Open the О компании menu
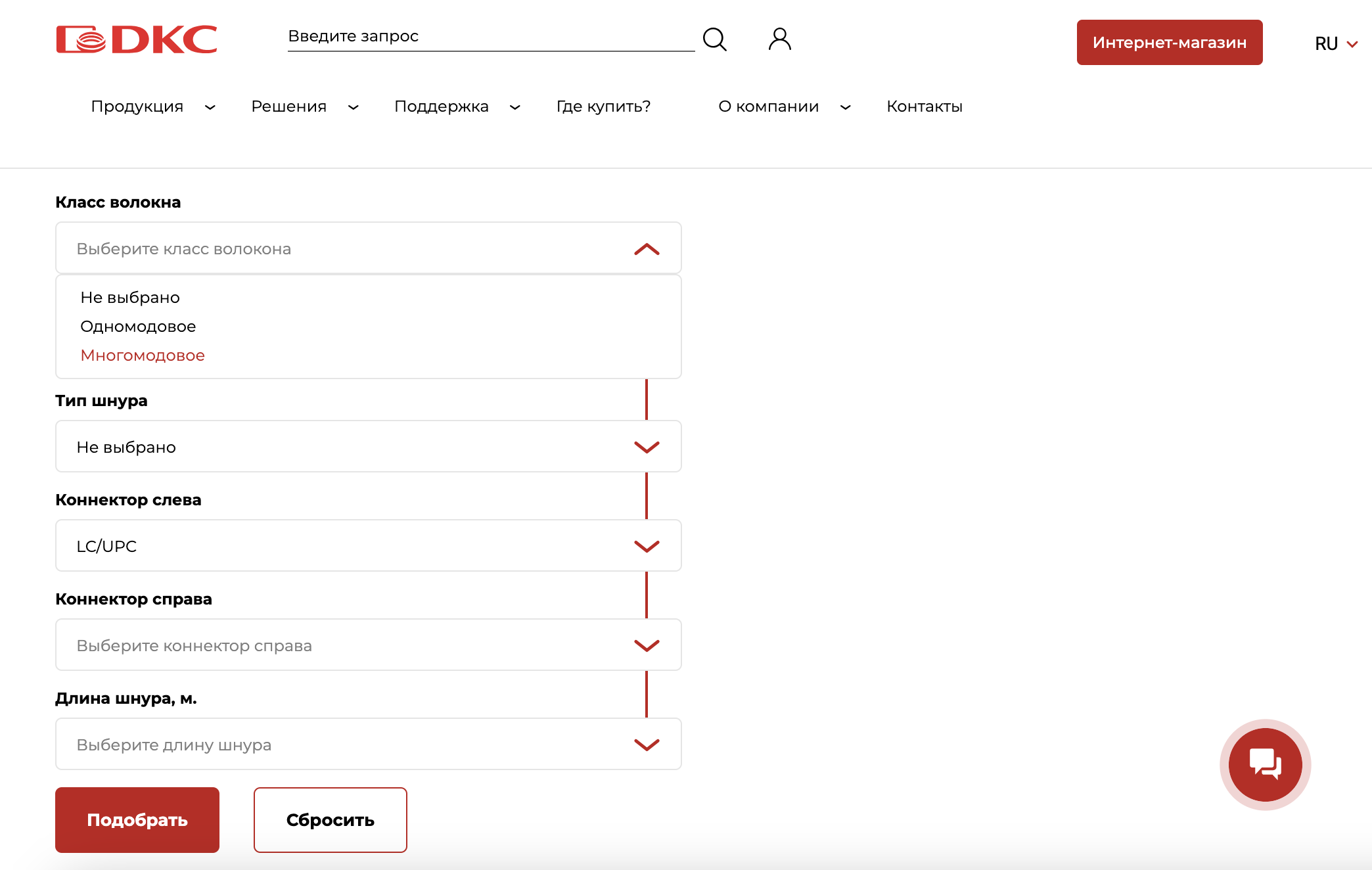The width and height of the screenshot is (1372, 870). (x=769, y=106)
